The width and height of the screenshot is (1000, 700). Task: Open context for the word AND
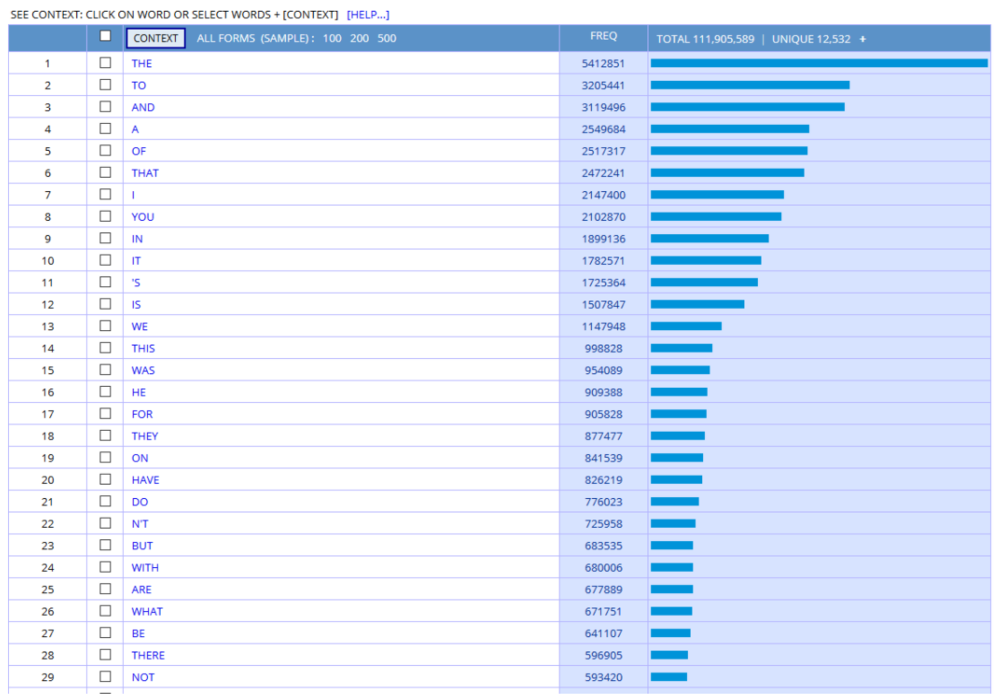click(x=143, y=107)
